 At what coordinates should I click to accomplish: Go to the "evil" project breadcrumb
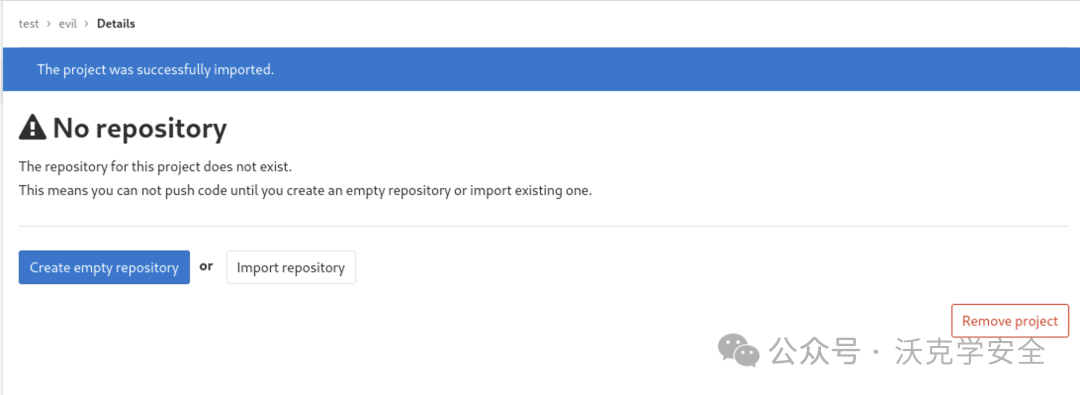coord(68,24)
